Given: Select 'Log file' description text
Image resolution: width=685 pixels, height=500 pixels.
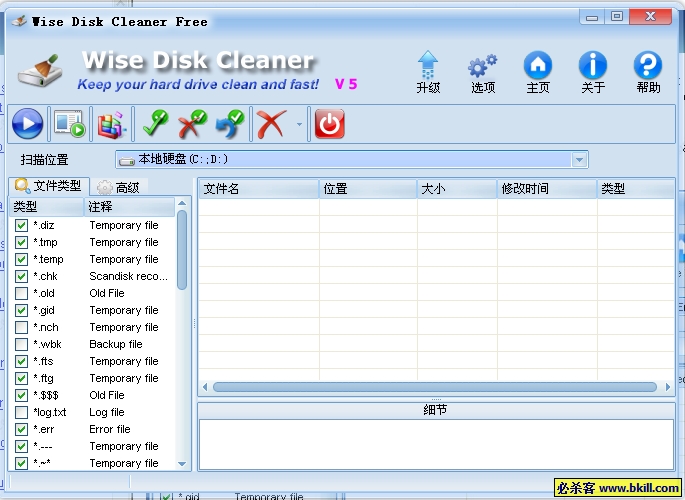Looking at the screenshot, I should point(107,412).
